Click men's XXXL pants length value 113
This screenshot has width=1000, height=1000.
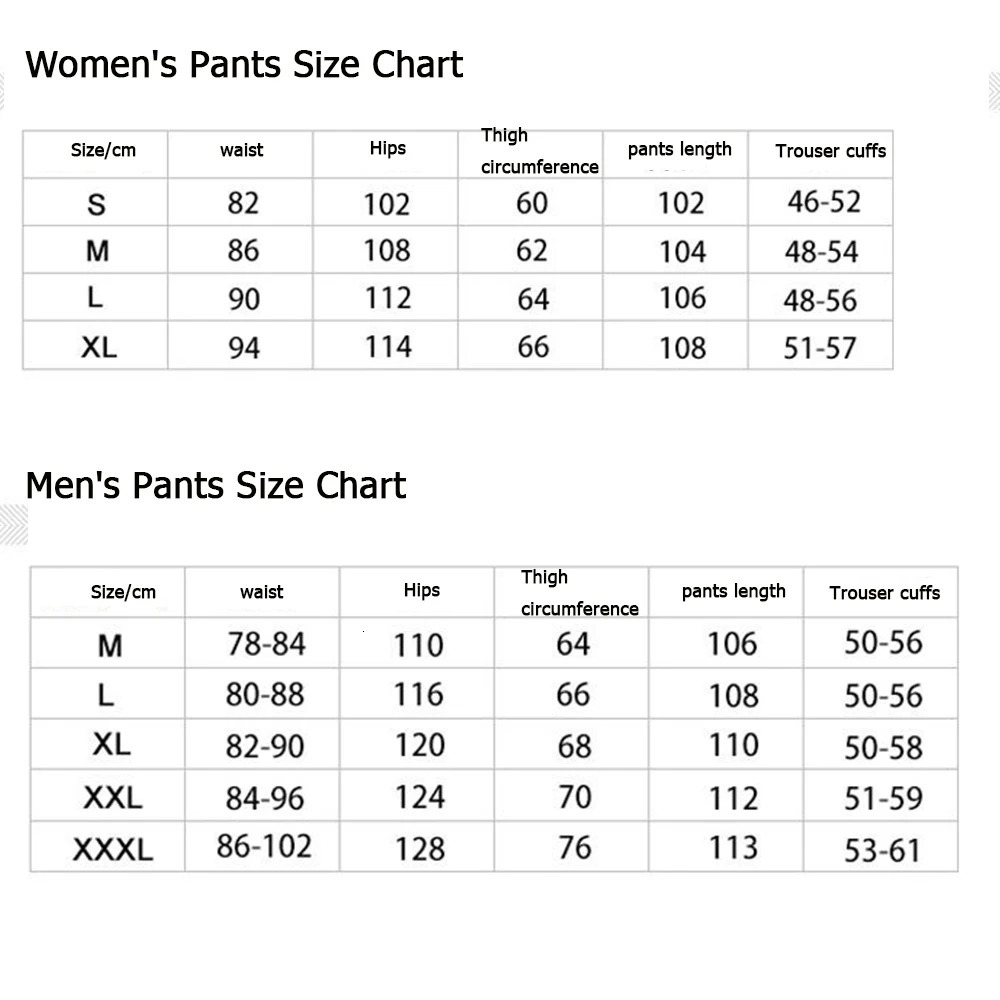[x=732, y=848]
